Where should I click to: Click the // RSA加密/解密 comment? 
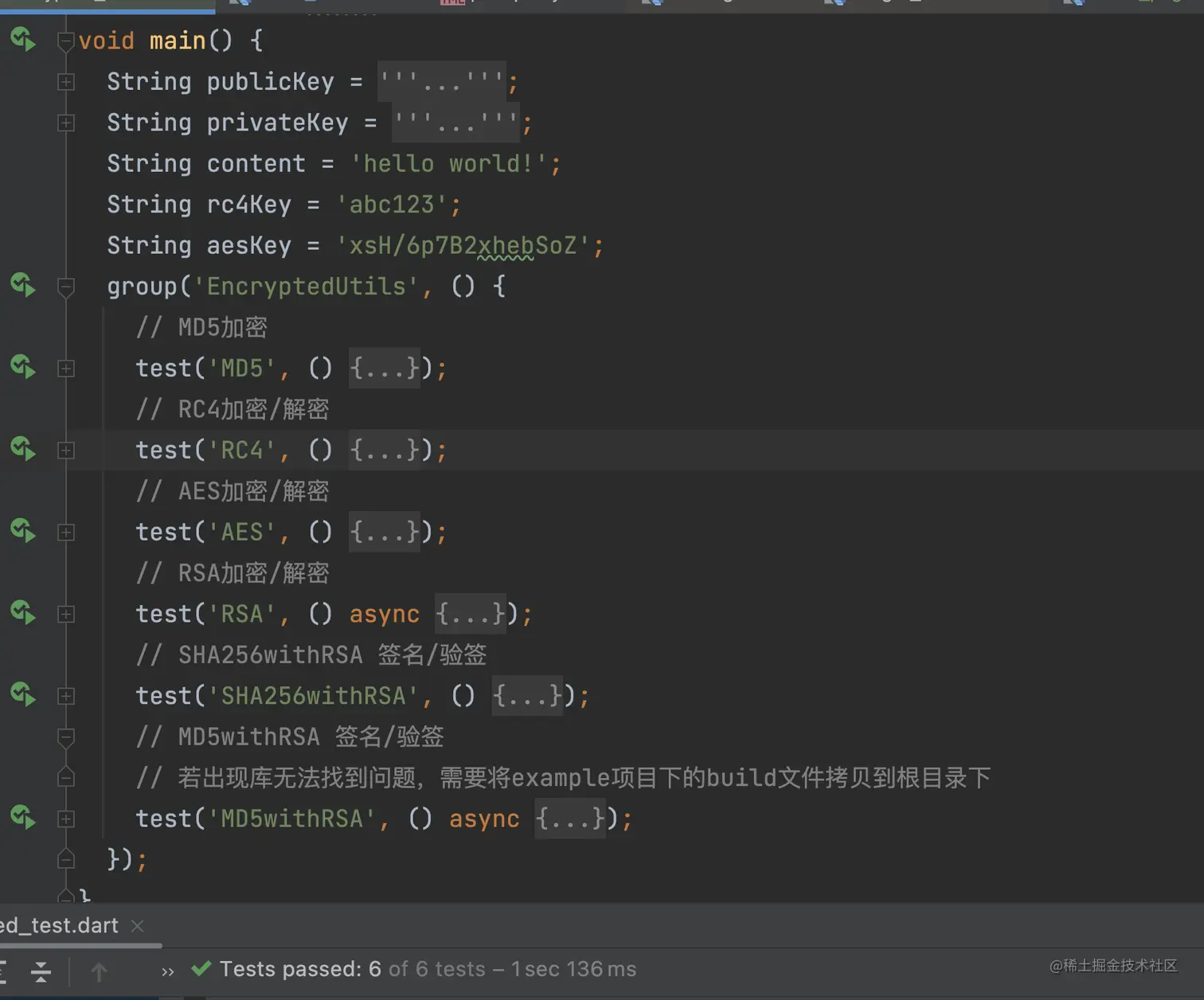pyautogui.click(x=233, y=573)
